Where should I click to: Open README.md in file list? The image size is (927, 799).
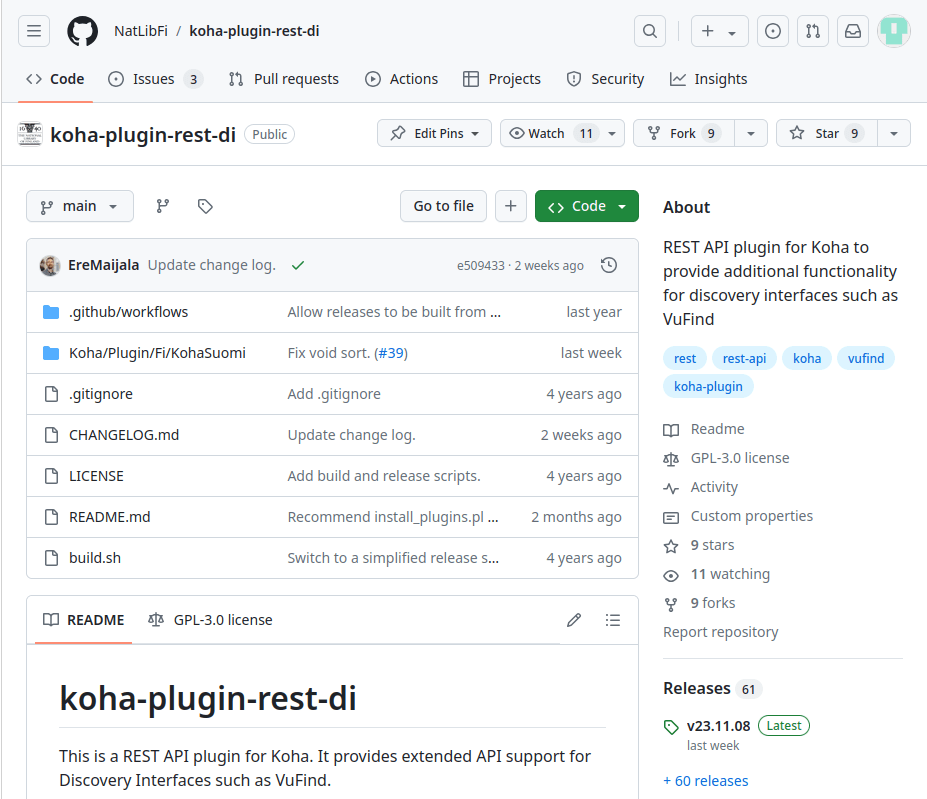(x=109, y=517)
